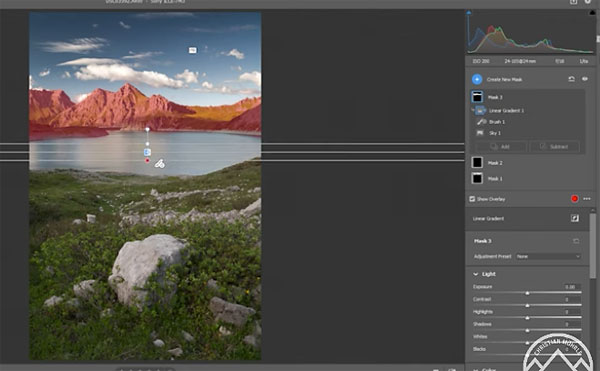600x371 pixels.
Task: Open the Adjustment Preset dropdown
Action: (x=548, y=256)
